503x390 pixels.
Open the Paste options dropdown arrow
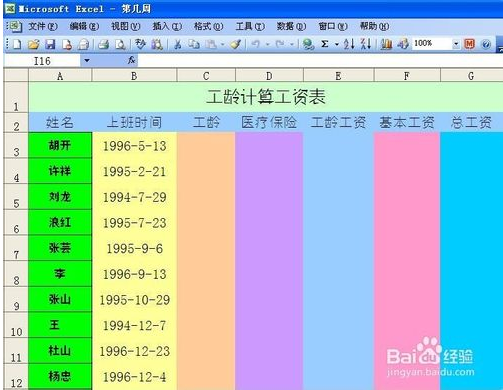tap(222, 44)
